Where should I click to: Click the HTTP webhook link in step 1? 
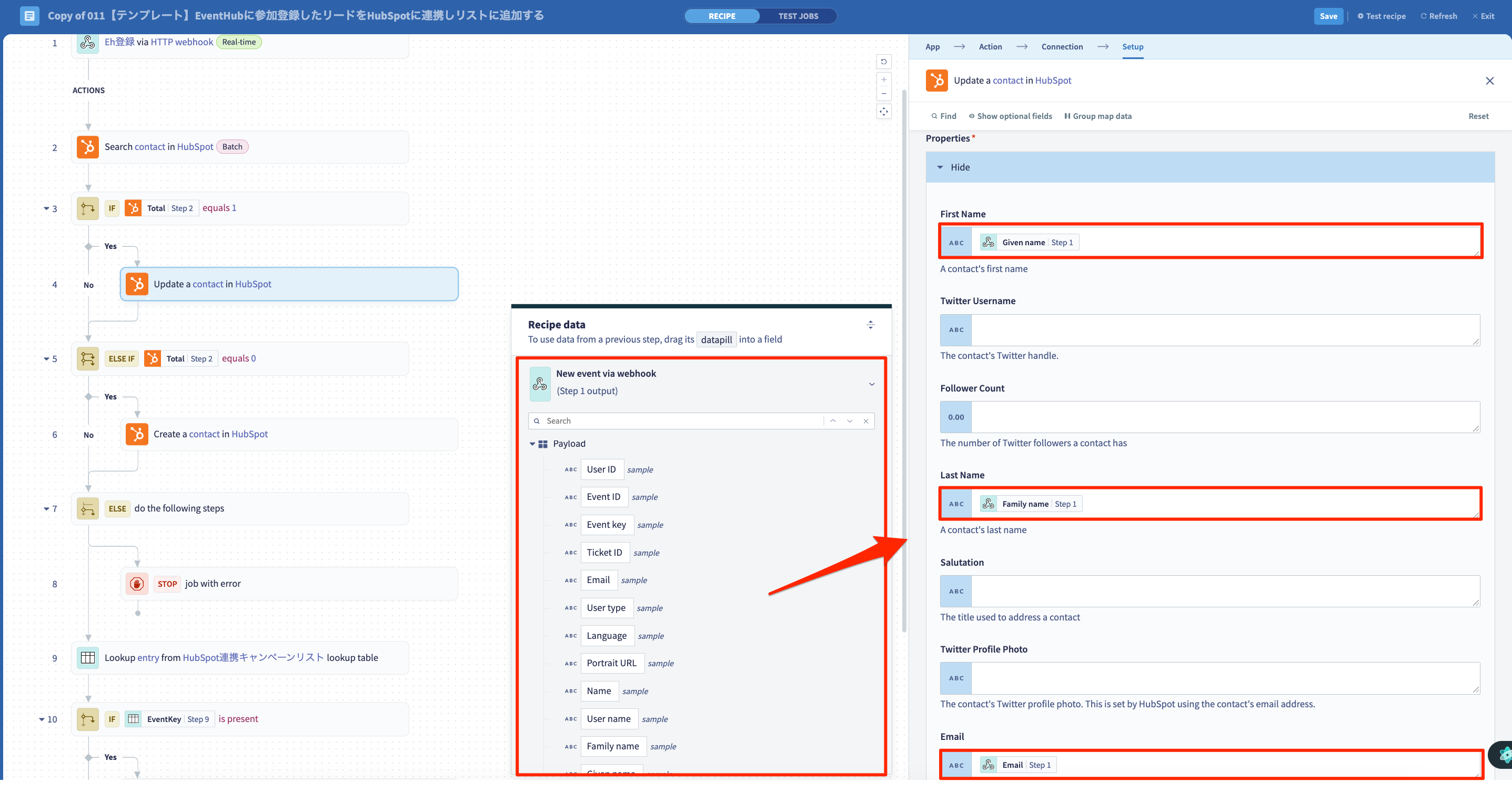pyautogui.click(x=182, y=42)
